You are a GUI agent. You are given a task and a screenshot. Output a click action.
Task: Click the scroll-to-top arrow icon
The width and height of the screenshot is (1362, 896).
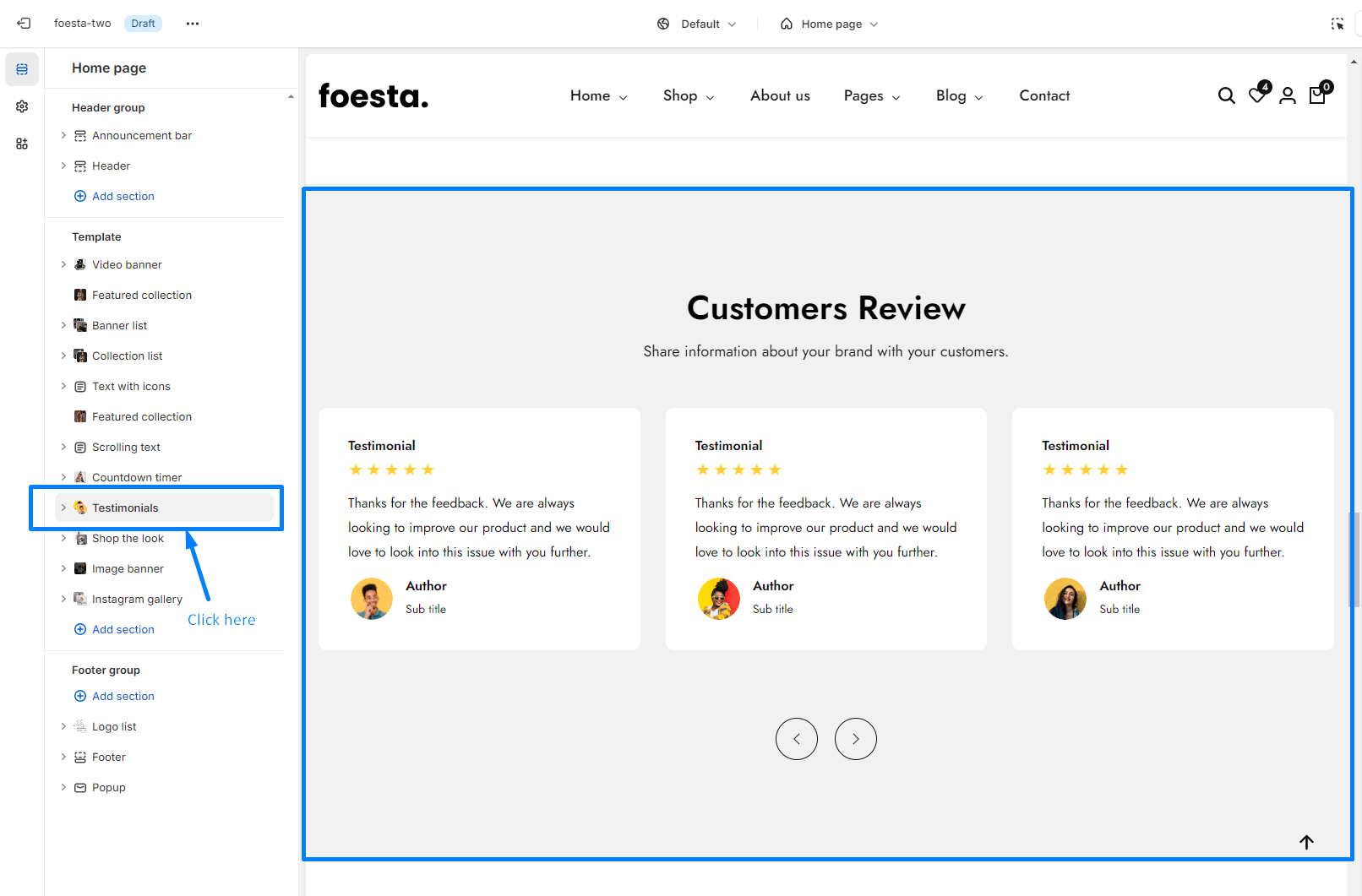click(x=1306, y=842)
